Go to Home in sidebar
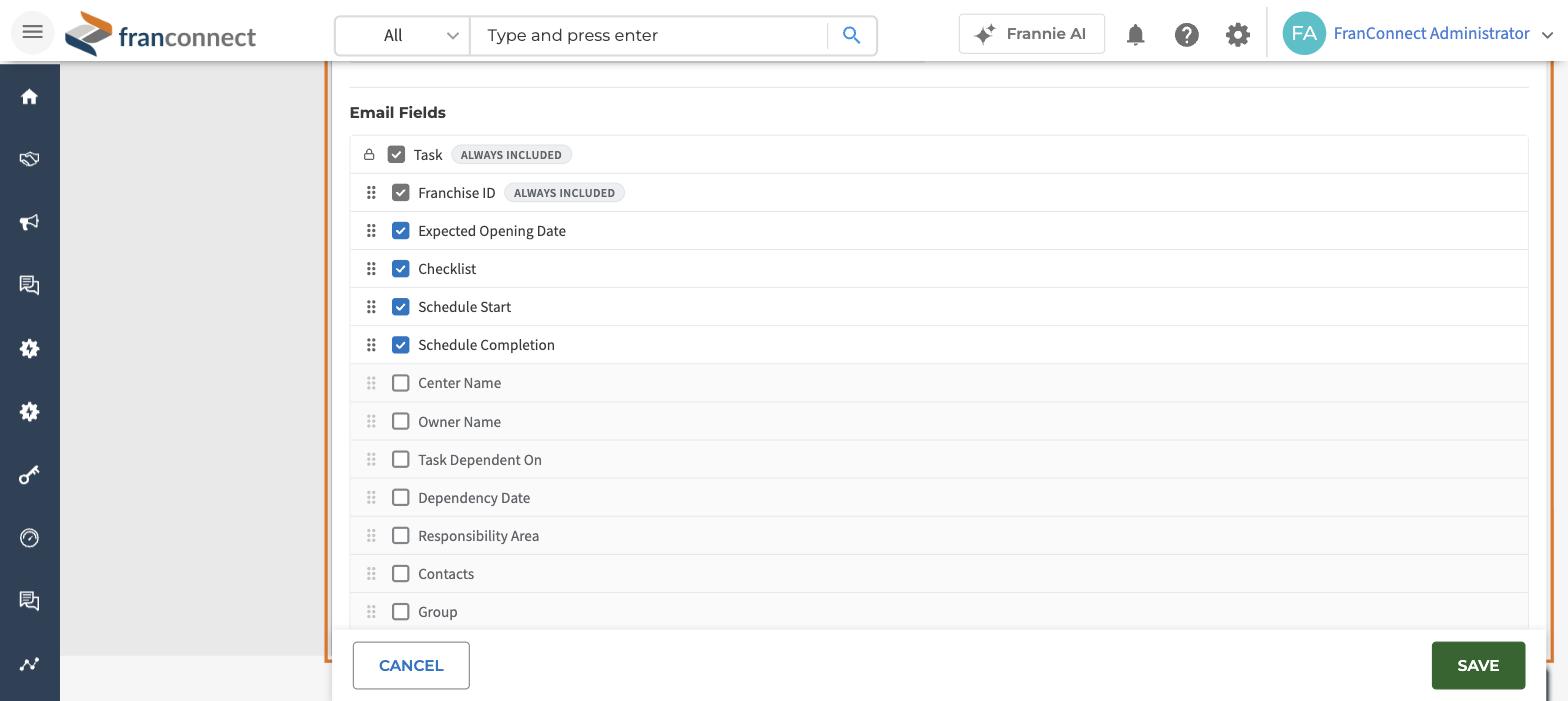The width and height of the screenshot is (1568, 701). pos(29,96)
